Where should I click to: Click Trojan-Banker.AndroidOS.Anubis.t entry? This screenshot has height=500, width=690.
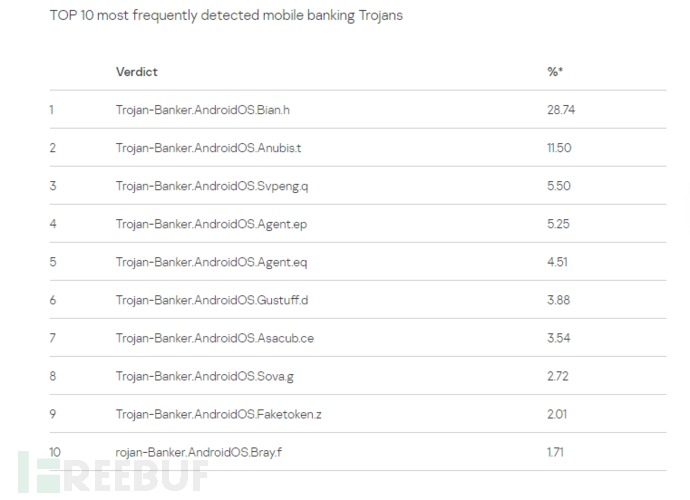pos(208,148)
